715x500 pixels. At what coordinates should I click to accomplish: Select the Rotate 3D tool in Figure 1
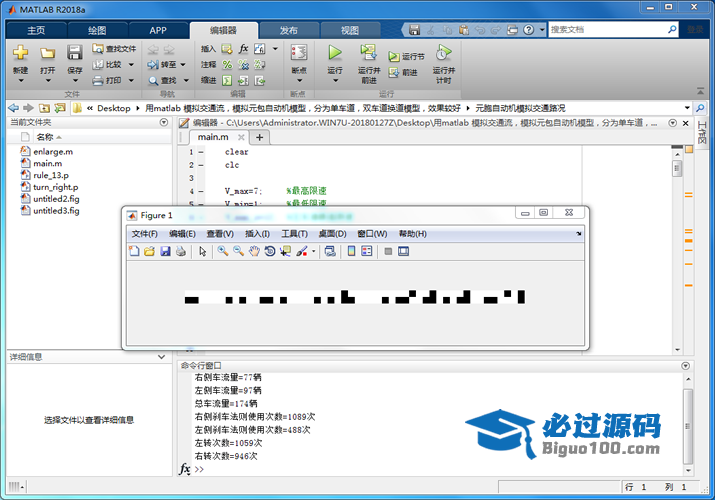pyautogui.click(x=270, y=251)
